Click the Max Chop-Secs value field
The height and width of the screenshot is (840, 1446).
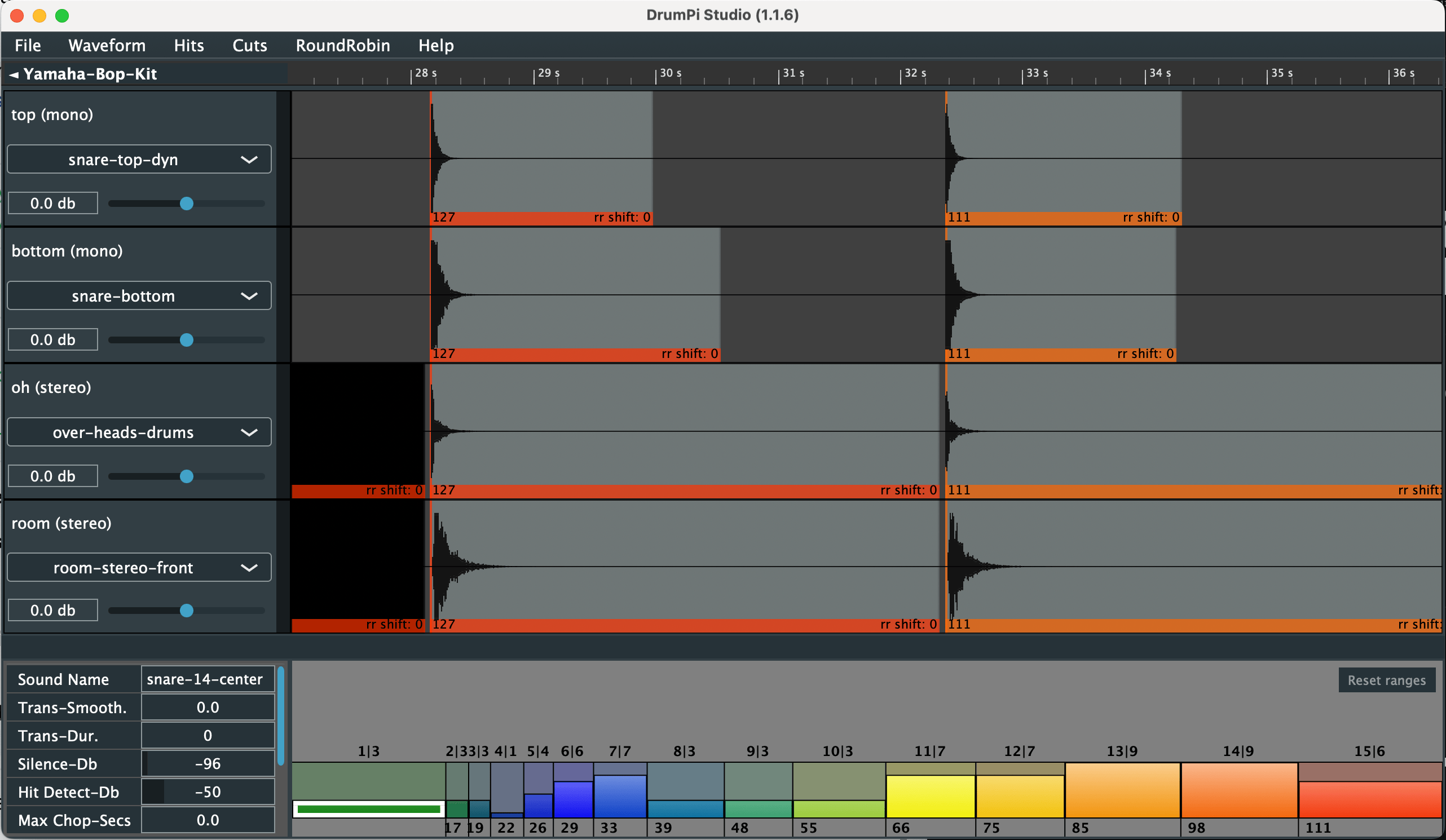(x=207, y=820)
